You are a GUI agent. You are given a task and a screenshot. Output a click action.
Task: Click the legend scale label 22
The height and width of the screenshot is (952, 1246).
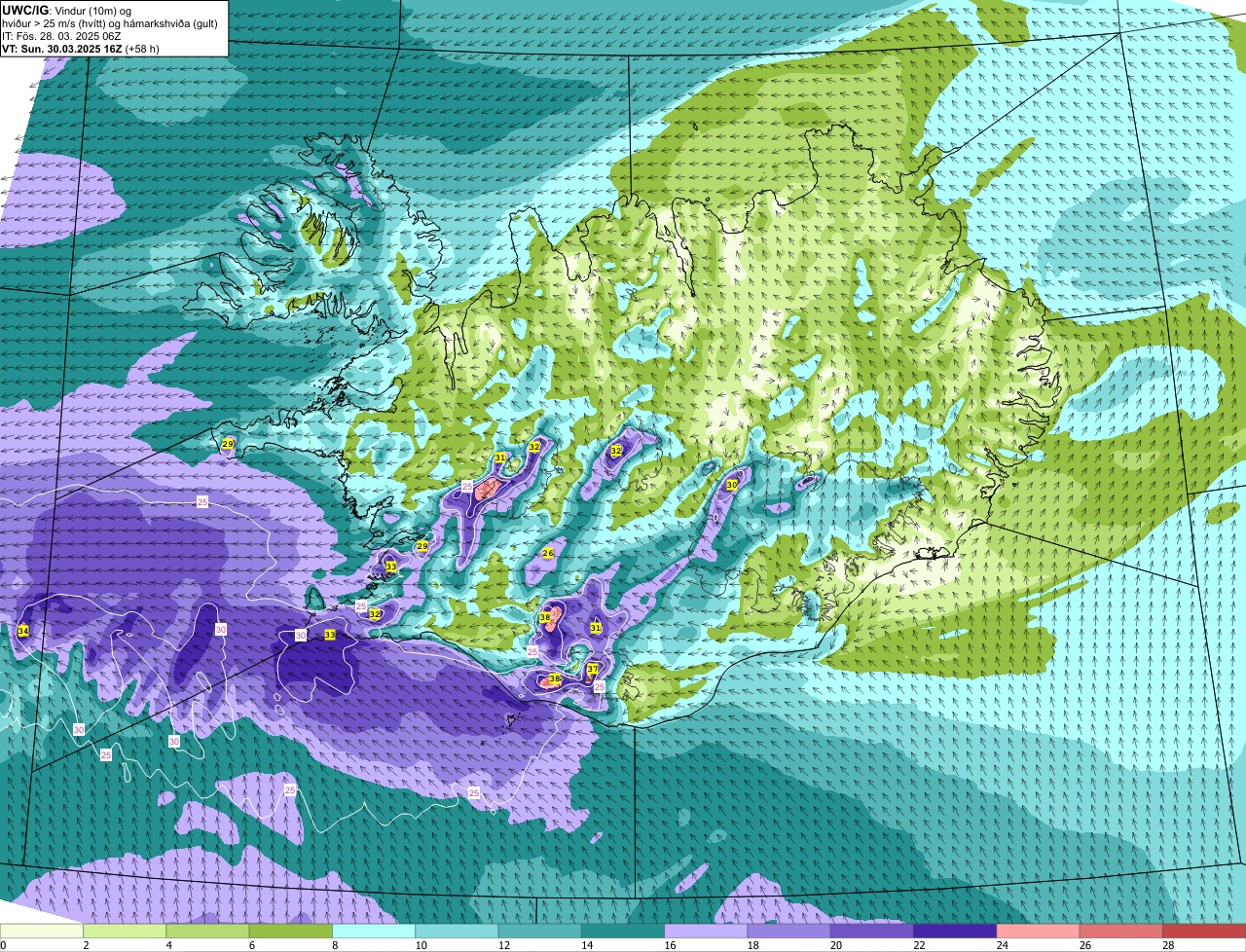(x=919, y=945)
